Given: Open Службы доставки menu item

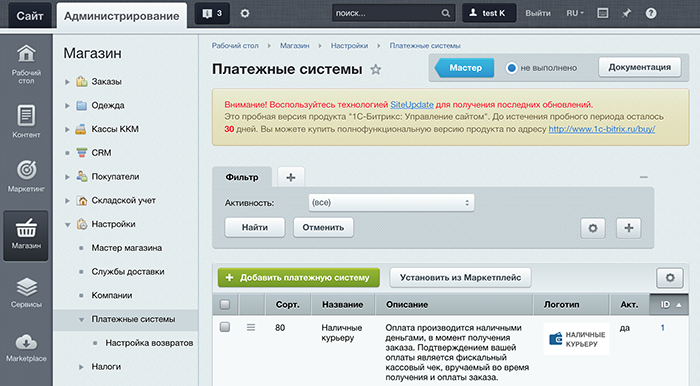Looking at the screenshot, I should point(128,271).
